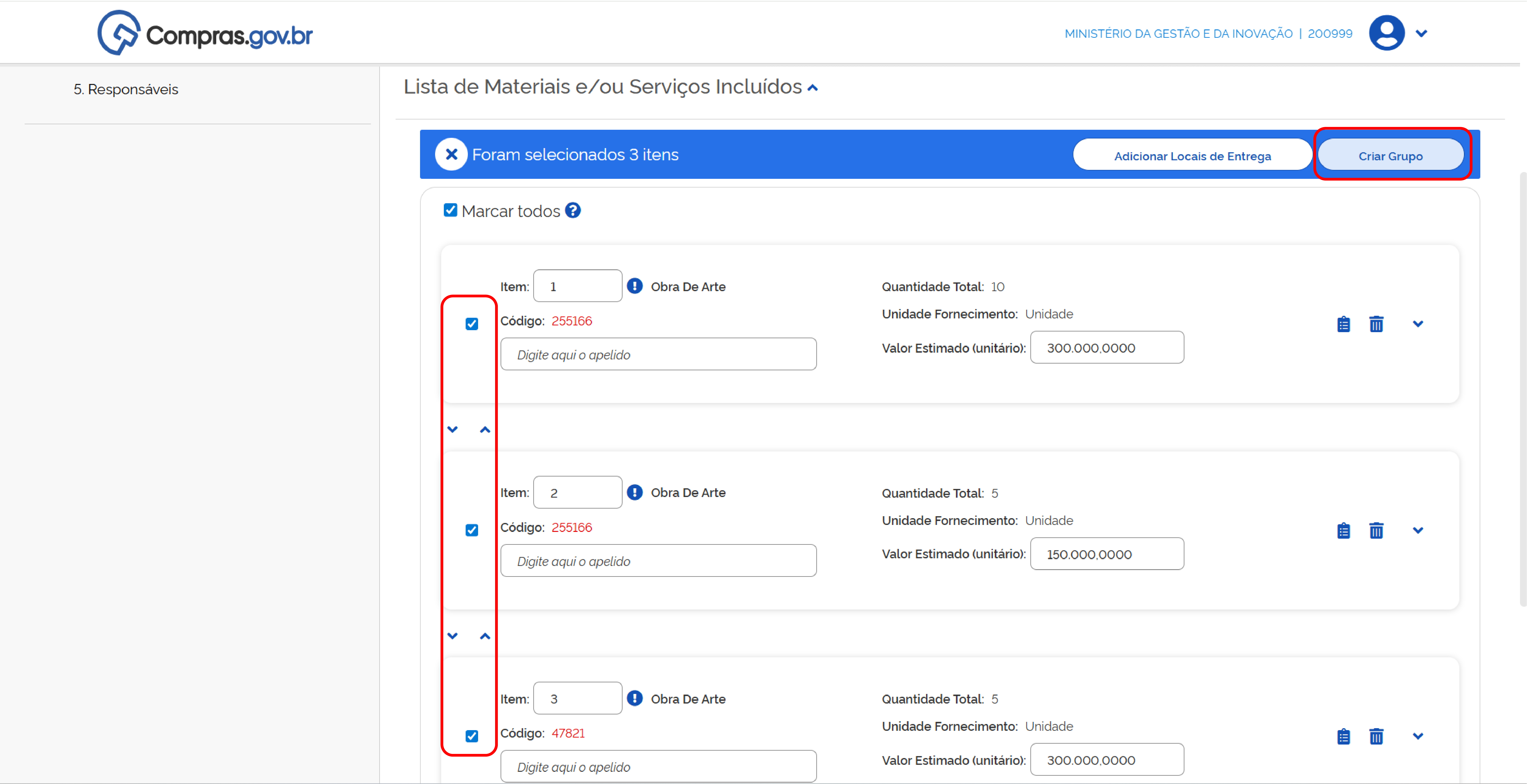Click the info icon beside item 1
1527x784 pixels.
(x=635, y=286)
